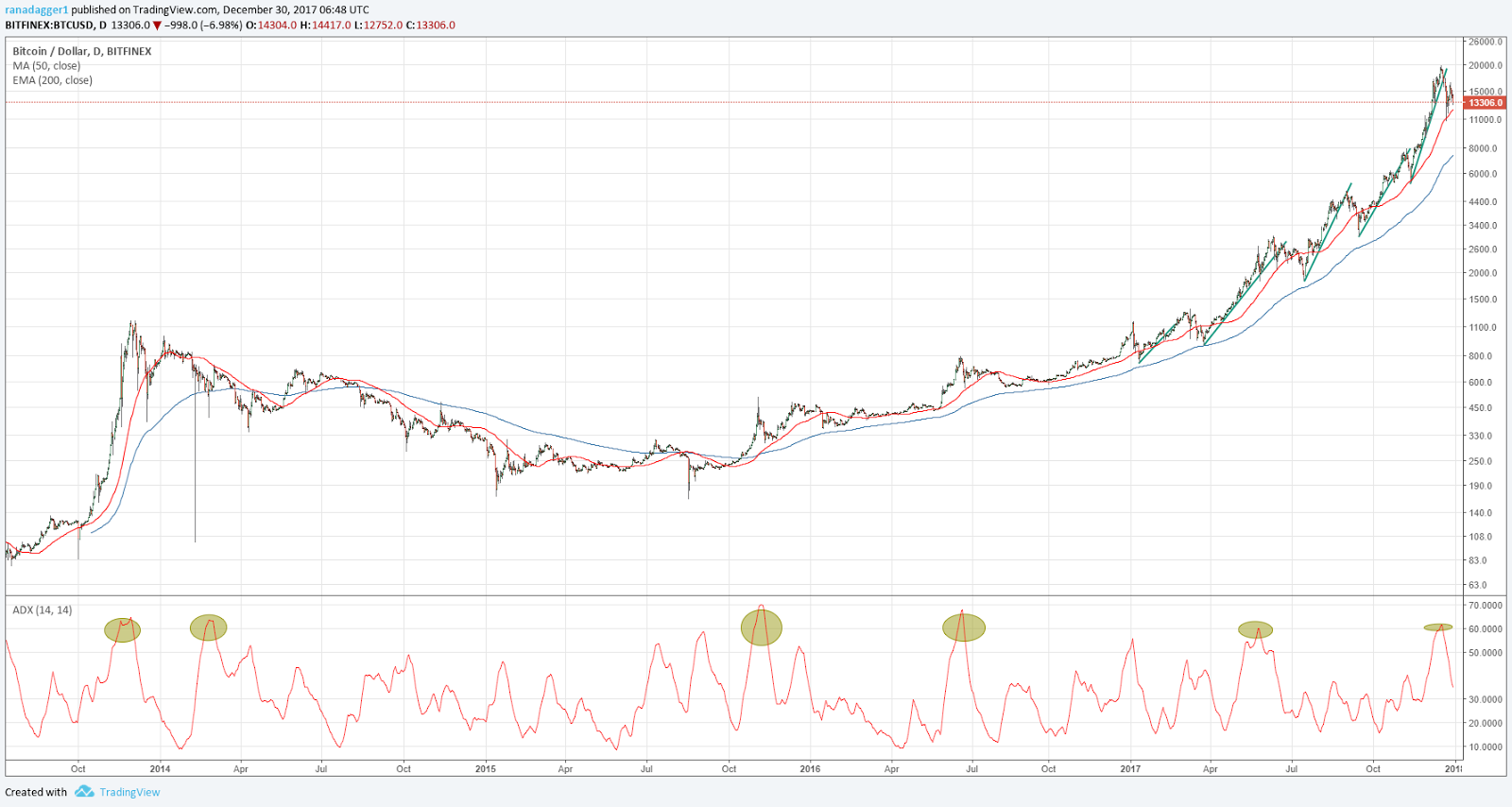Click the 3400.0 price axis label
This screenshot has height=807, width=1512.
[x=1483, y=226]
